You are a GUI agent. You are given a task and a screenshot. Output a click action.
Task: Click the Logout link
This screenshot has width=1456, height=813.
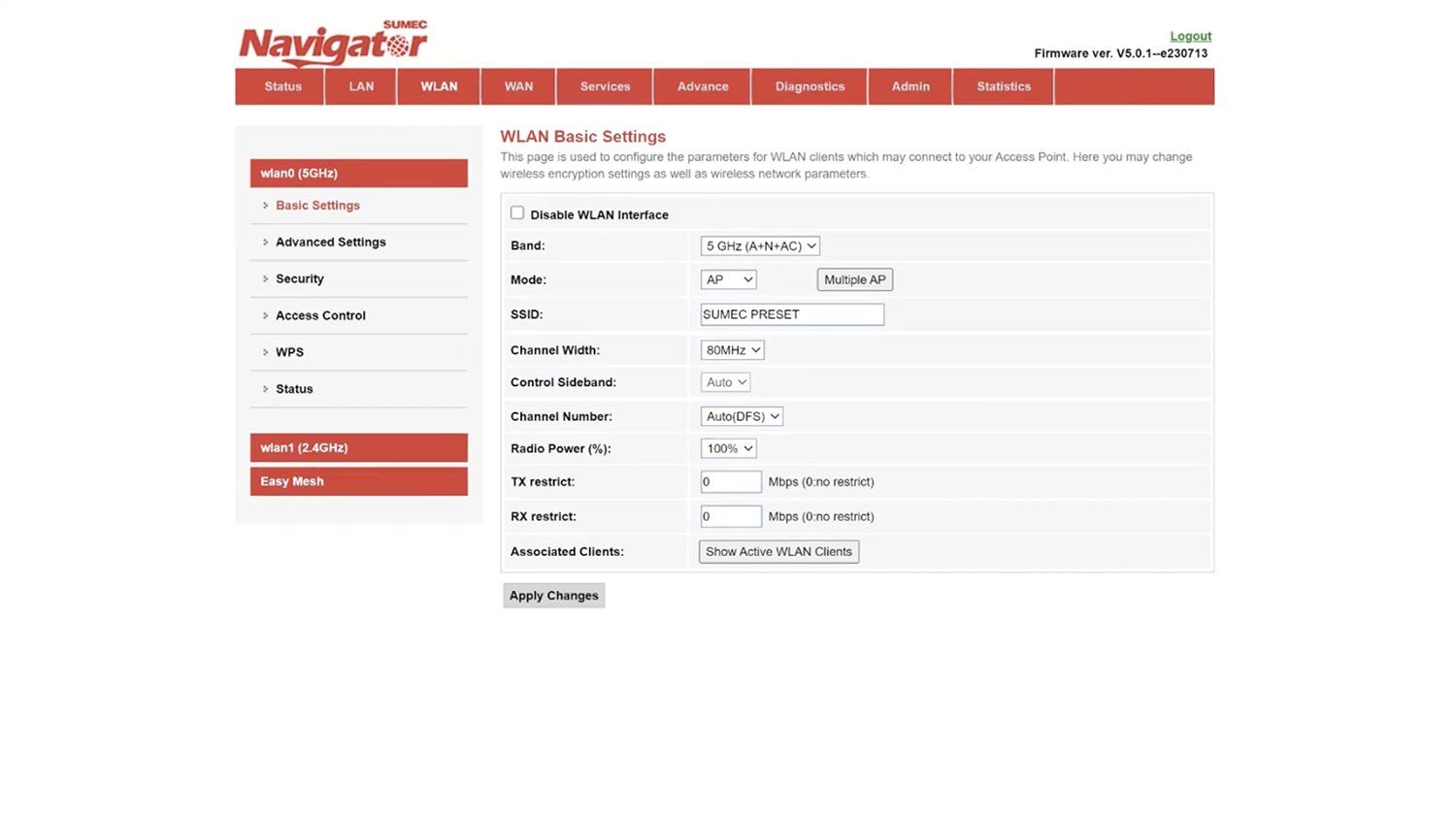1190,36
